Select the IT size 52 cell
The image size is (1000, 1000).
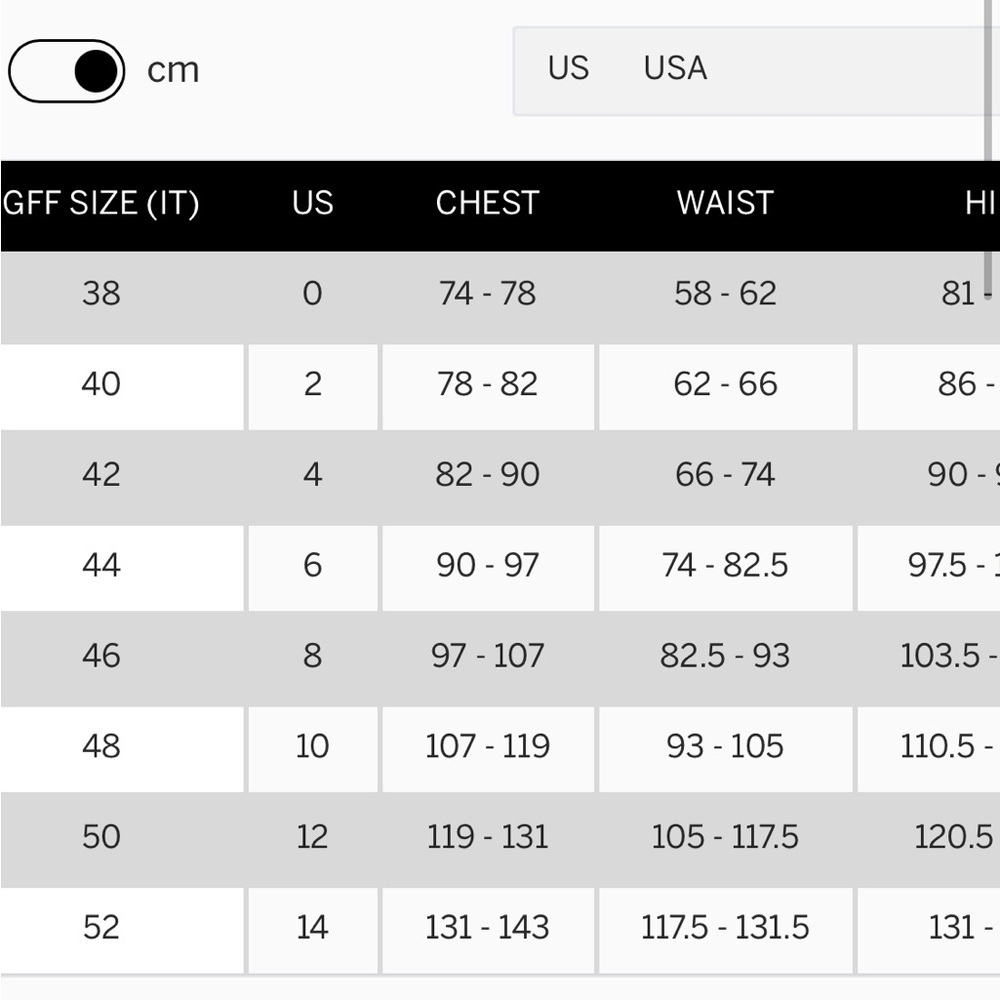pyautogui.click(x=101, y=928)
